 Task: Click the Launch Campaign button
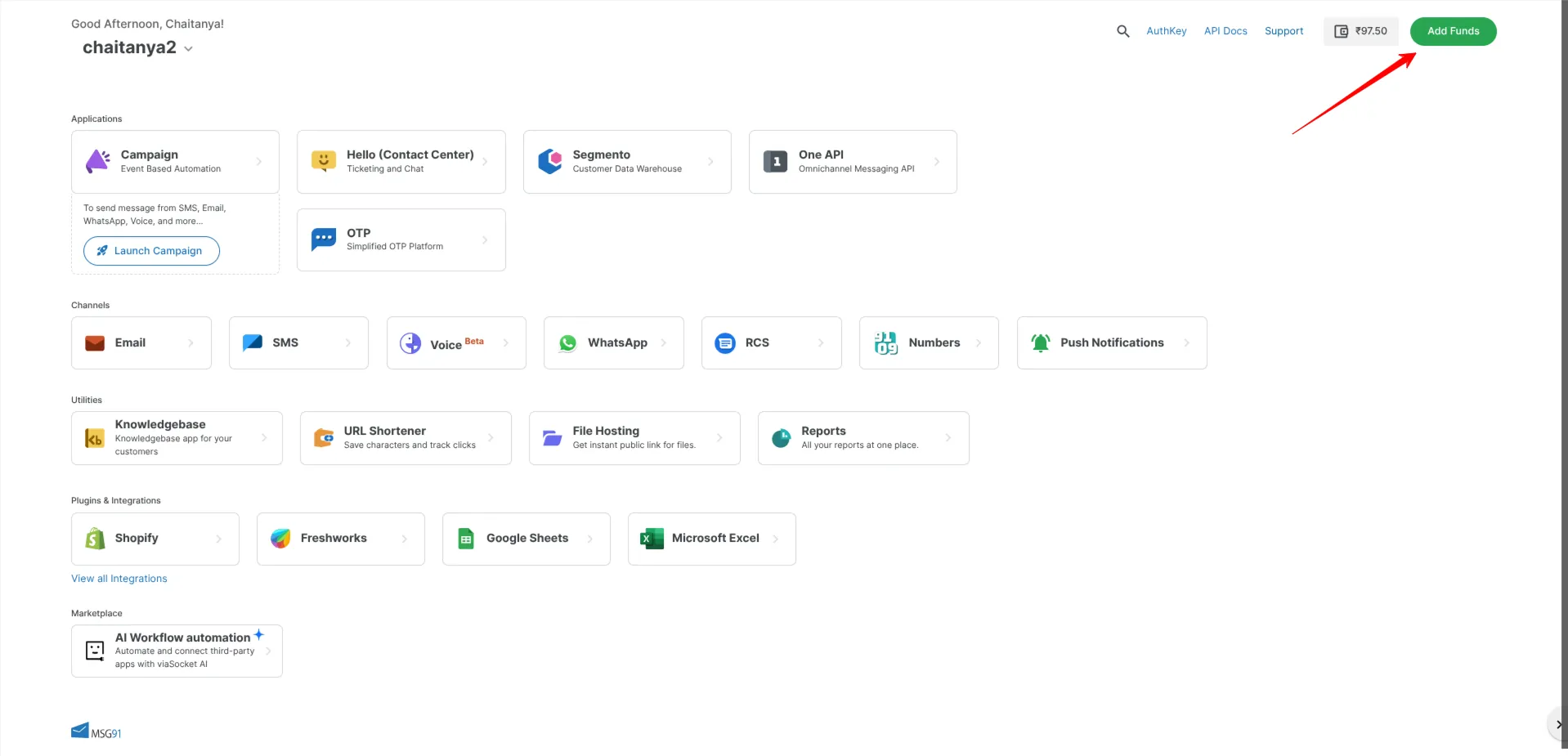pos(151,251)
